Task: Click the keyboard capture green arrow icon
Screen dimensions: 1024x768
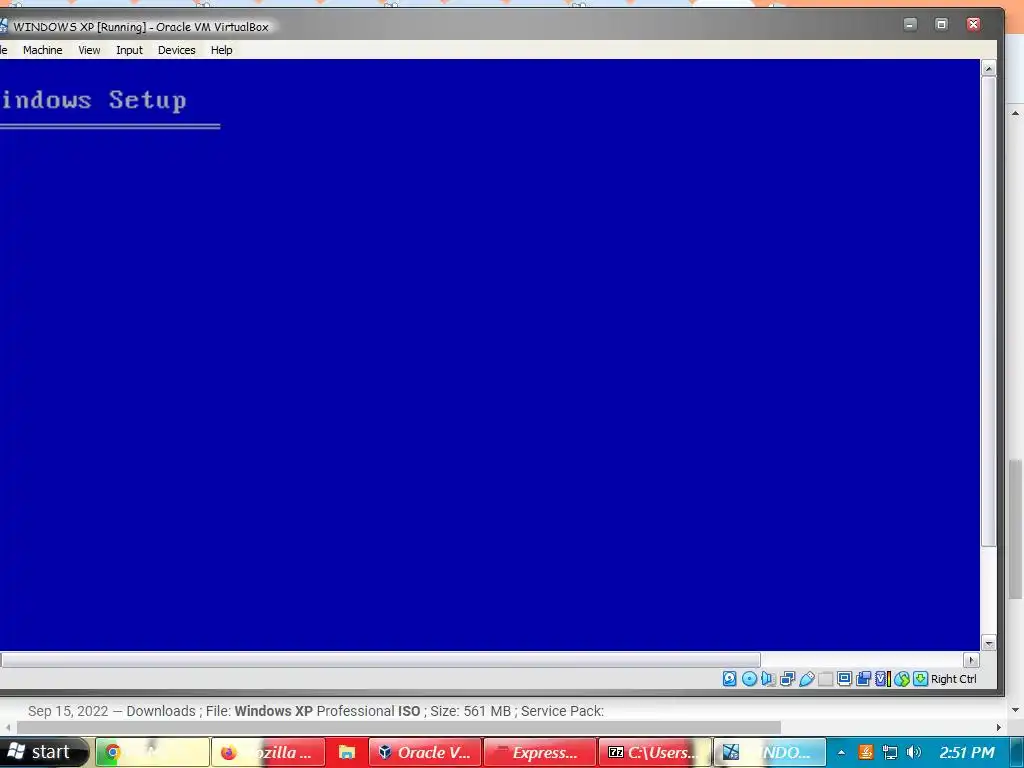Action: (x=920, y=679)
